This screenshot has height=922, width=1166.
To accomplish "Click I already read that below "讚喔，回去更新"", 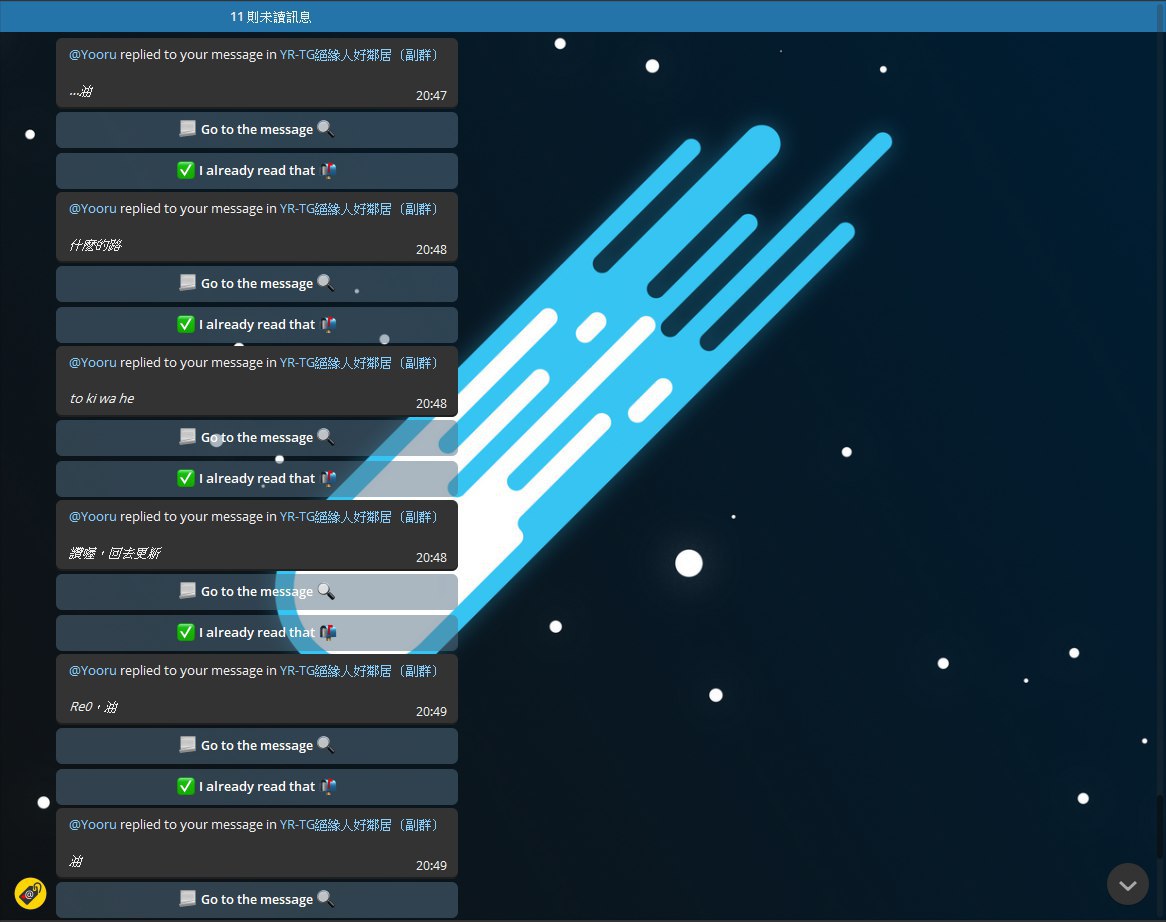I will click(x=257, y=633).
